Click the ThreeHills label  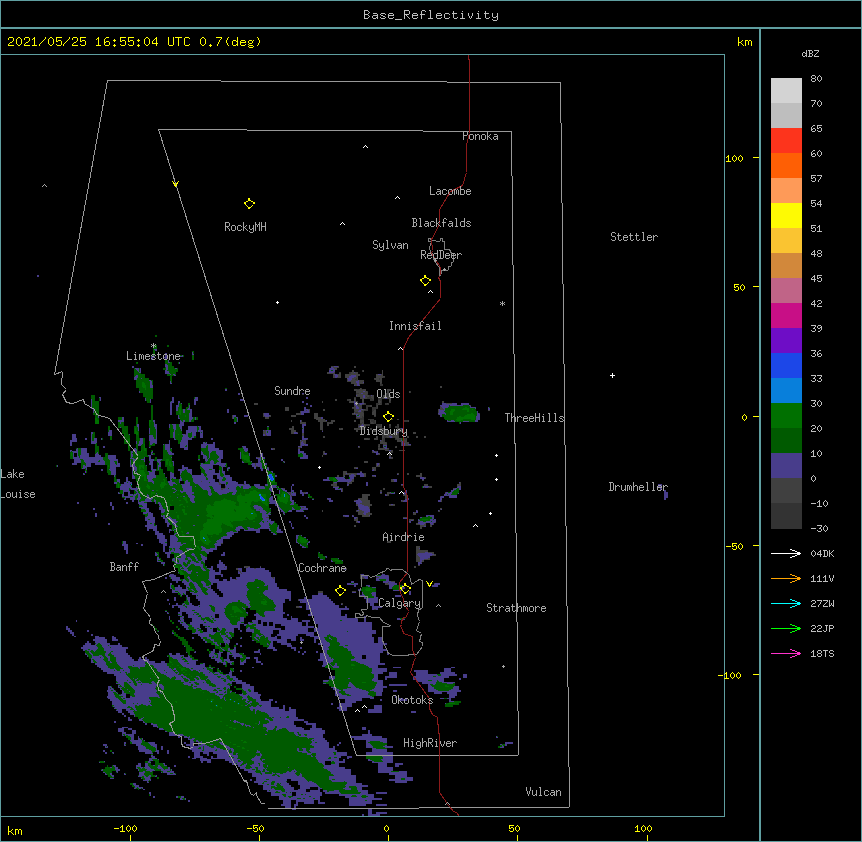[x=534, y=418]
